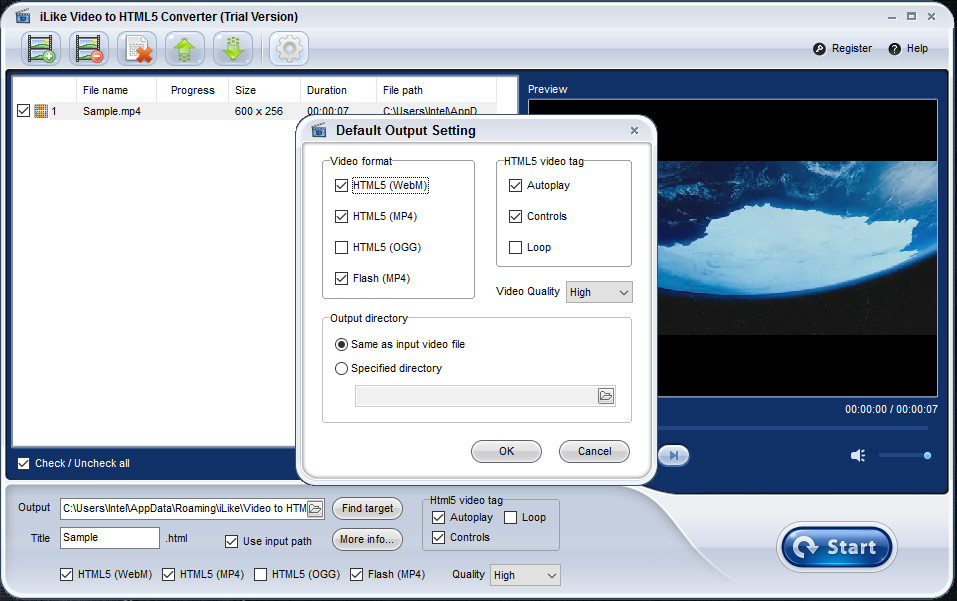Expand the Quality dropdown in the bottom panel
957x601 pixels.
525,575
